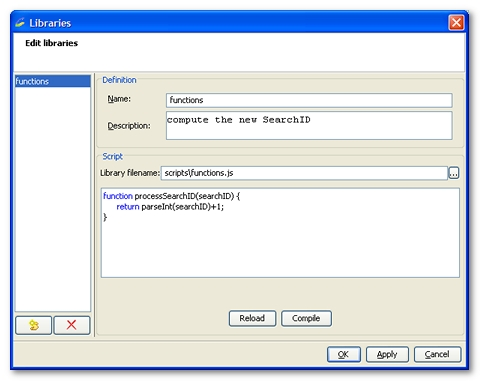480x381 pixels.
Task: Open the library filename browse button
Action: [x=454, y=173]
